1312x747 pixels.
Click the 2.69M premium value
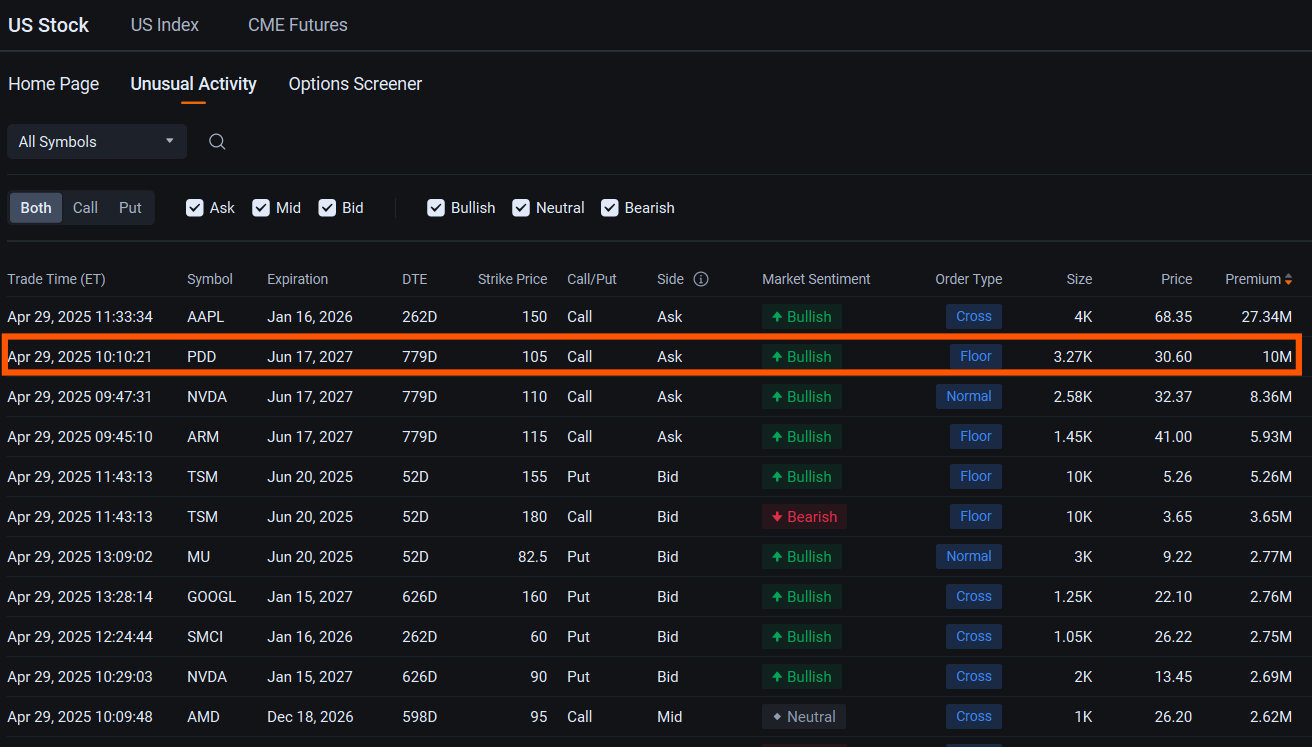click(x=1271, y=677)
